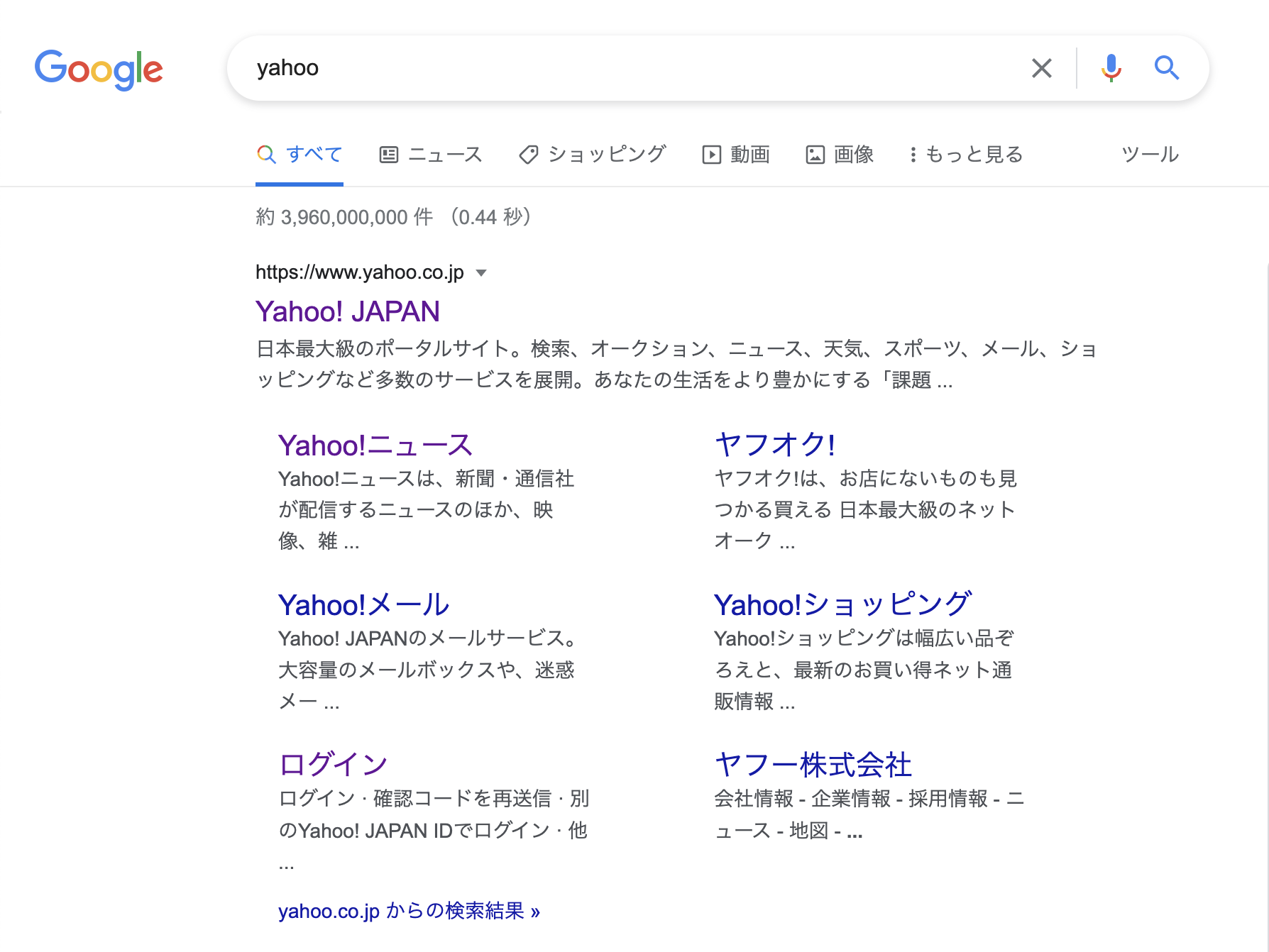Screen dimensions: 1269x952
Task: Go to the 動画 tab
Action: [736, 154]
